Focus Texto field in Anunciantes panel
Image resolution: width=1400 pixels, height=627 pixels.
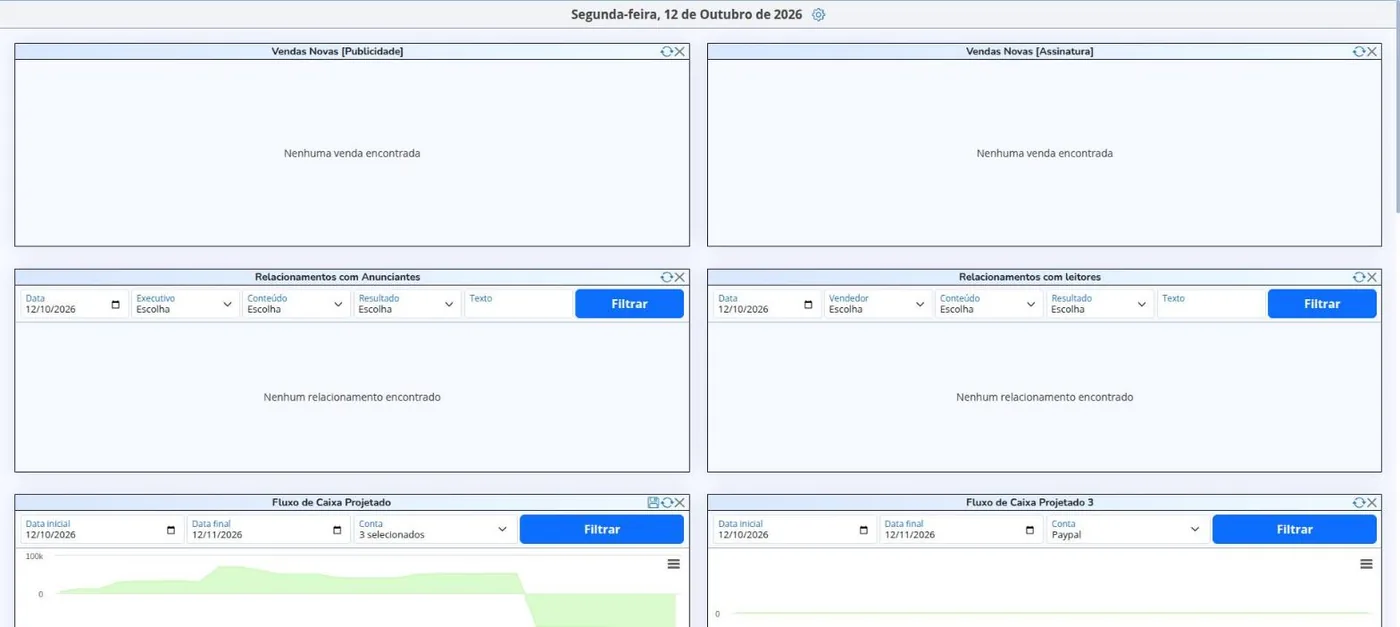[x=518, y=304]
